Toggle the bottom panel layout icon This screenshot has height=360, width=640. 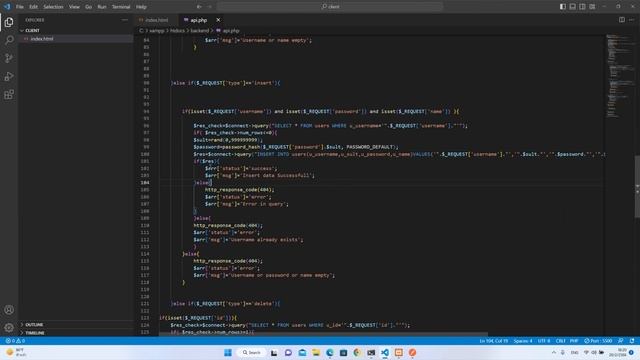[x=573, y=7]
